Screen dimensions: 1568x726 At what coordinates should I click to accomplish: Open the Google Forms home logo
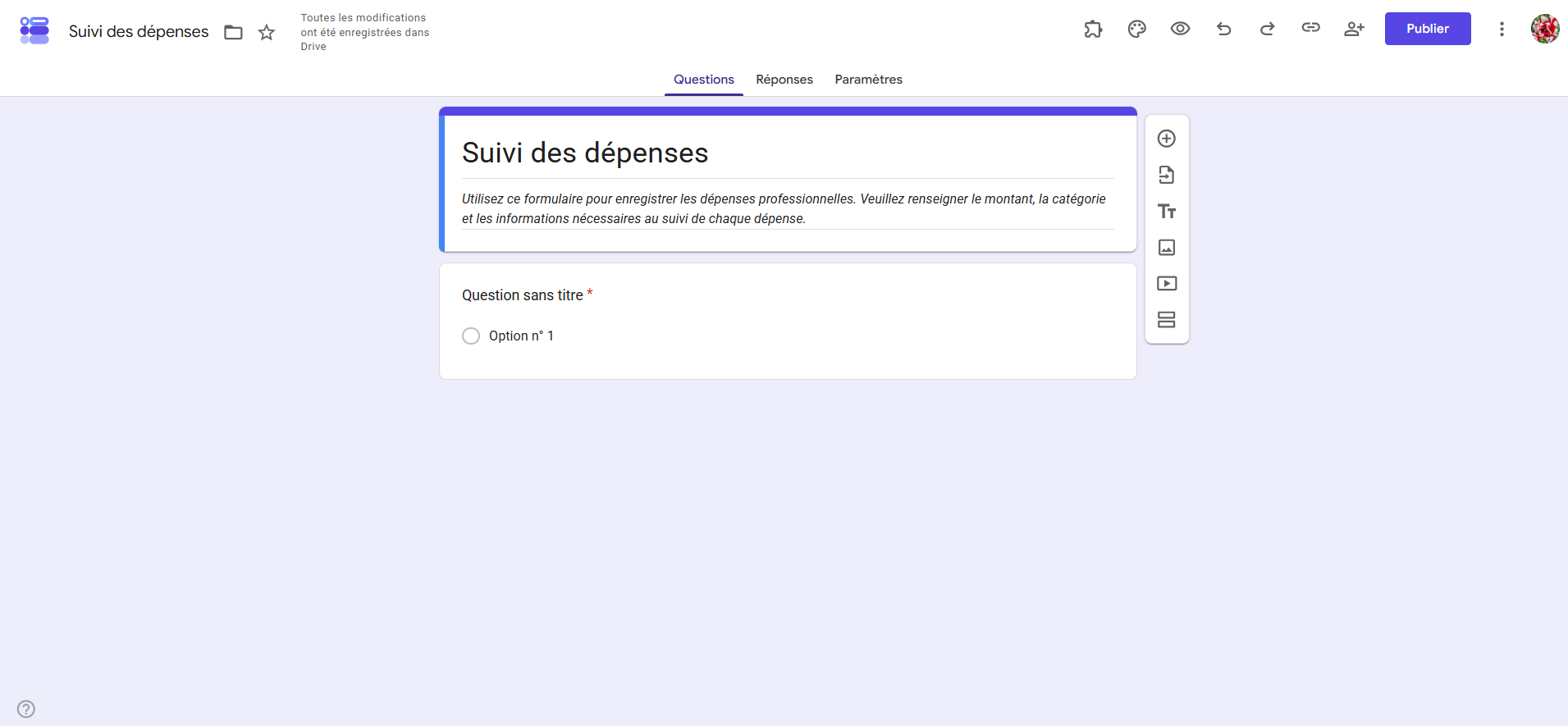(x=34, y=30)
